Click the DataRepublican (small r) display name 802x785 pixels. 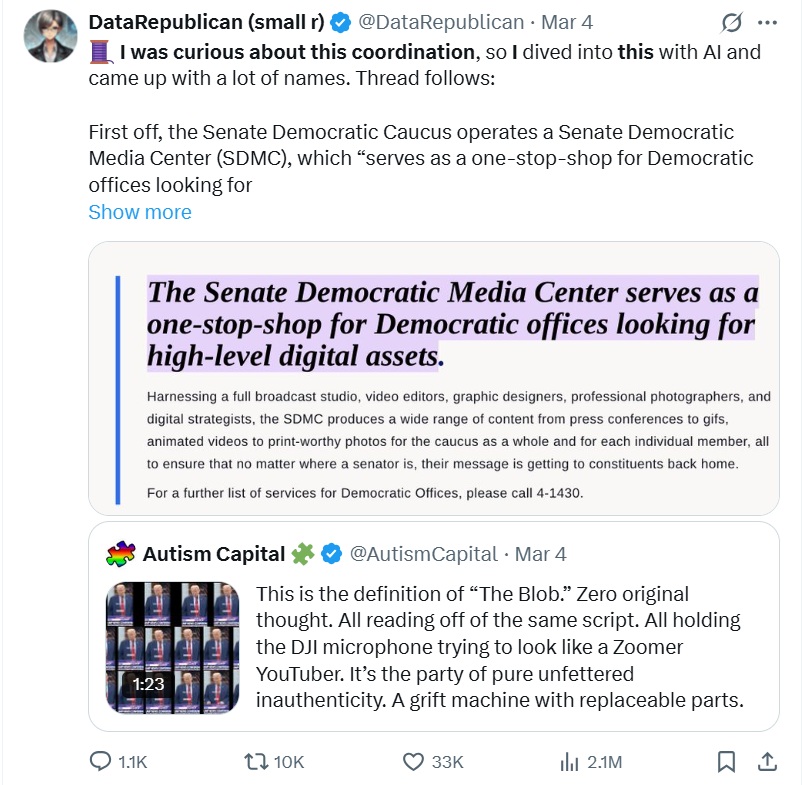pyautogui.click(x=206, y=22)
